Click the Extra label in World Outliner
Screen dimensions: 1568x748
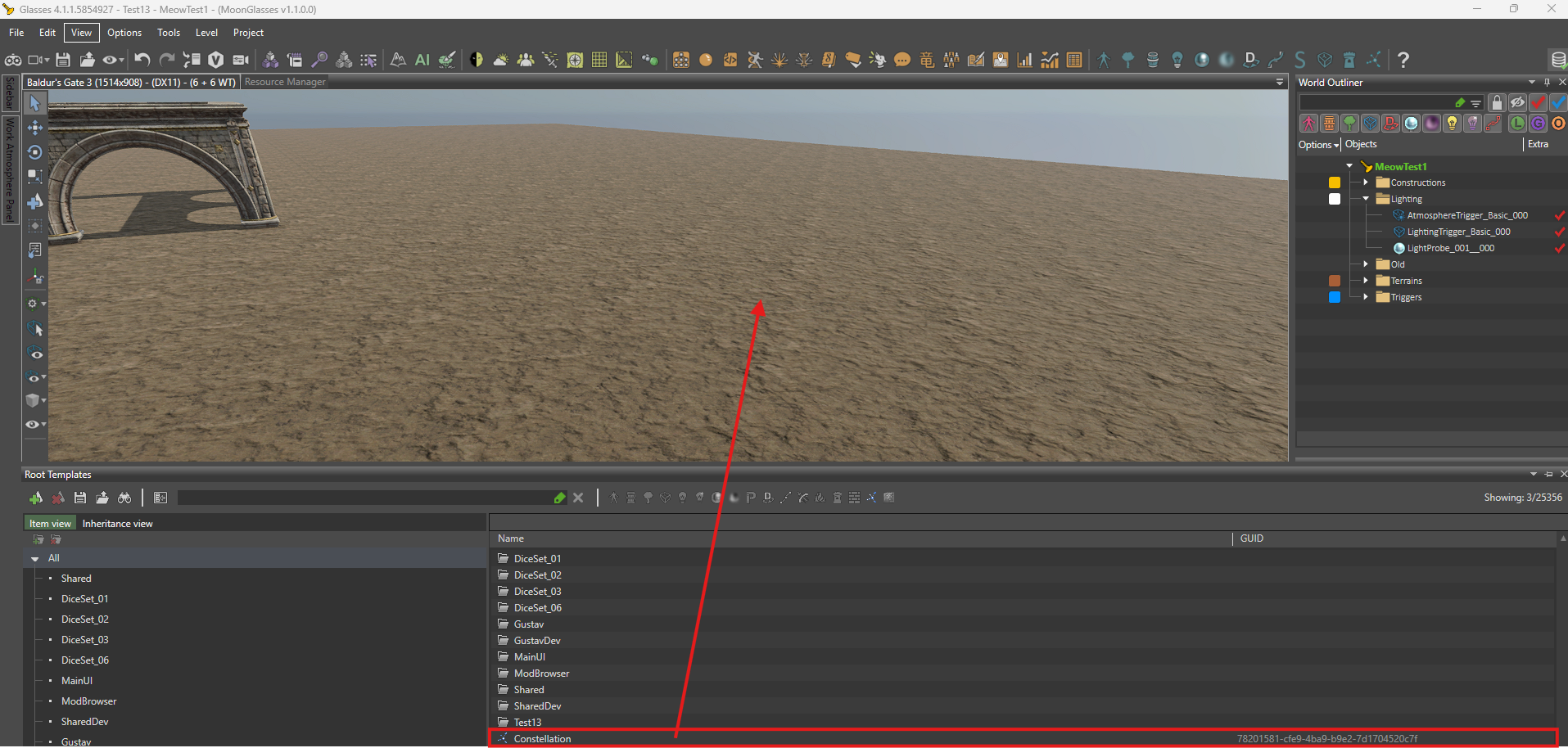point(1539,144)
